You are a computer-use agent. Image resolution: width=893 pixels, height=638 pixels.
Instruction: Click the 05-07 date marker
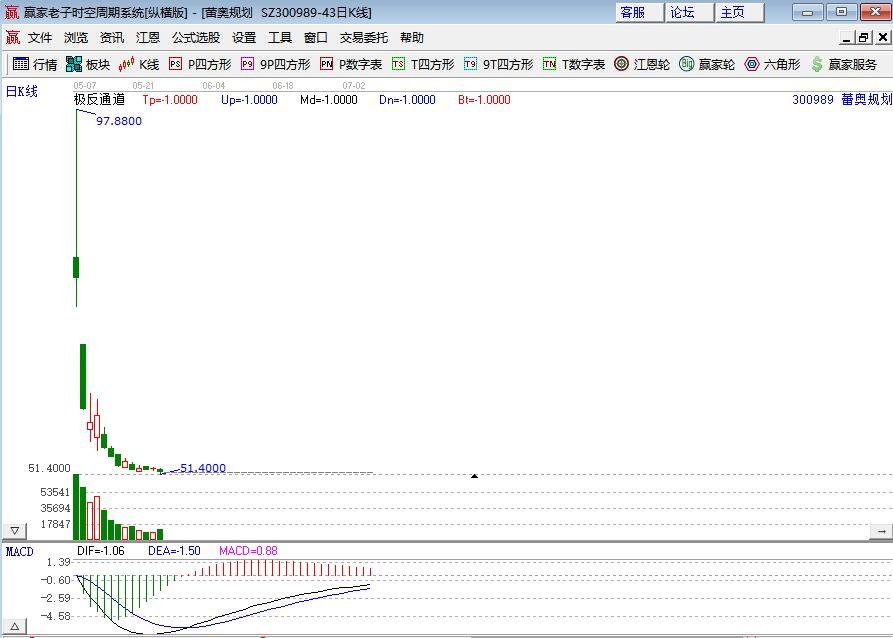(x=85, y=85)
